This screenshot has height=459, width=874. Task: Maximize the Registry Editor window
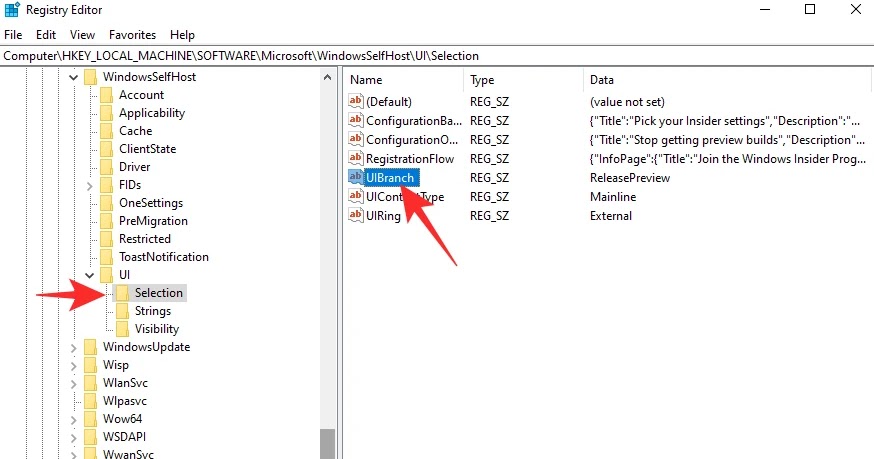click(810, 9)
